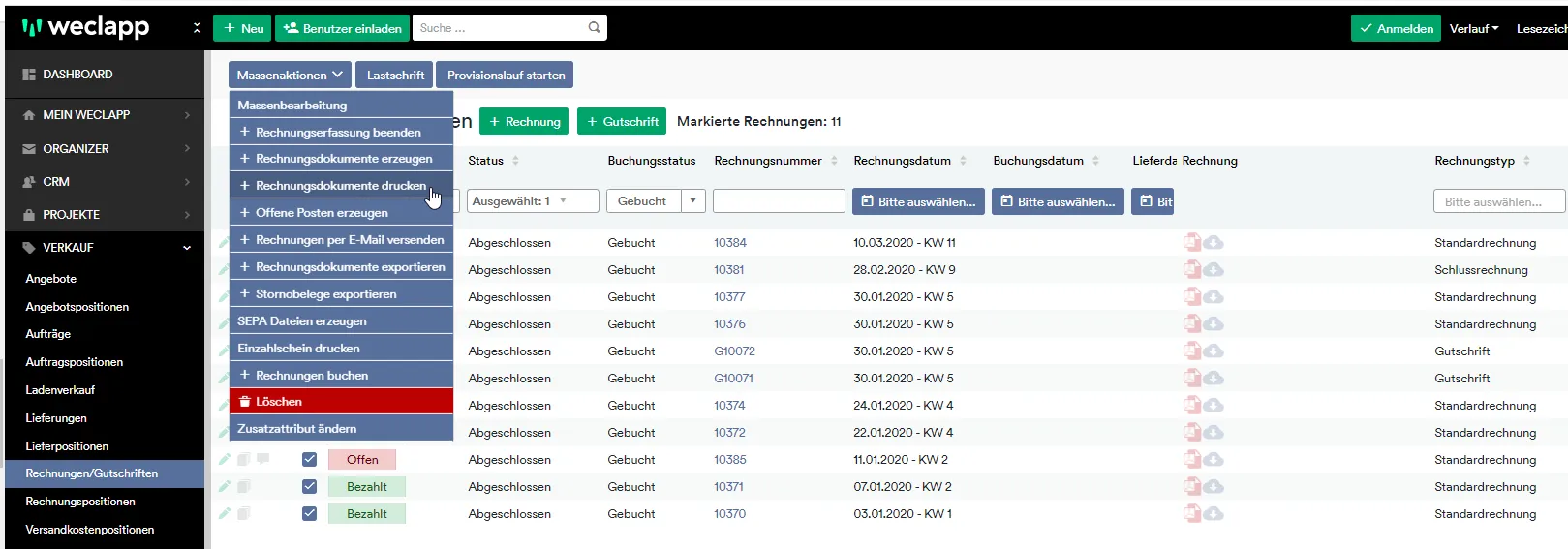Download credit note G10072 via cloud icon
This screenshot has width=1568, height=549.
click(1214, 351)
